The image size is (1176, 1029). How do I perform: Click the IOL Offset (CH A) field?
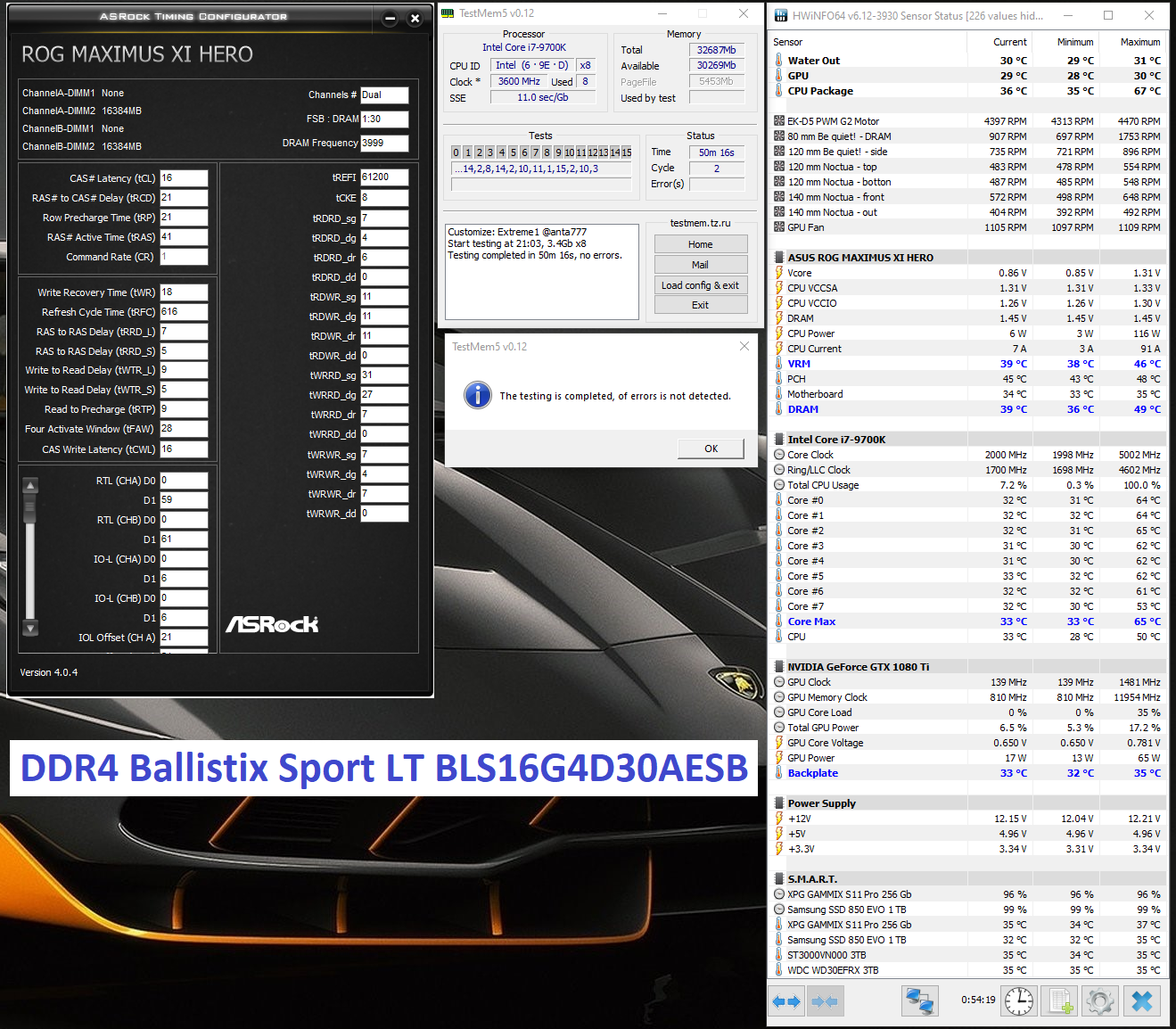coord(184,638)
